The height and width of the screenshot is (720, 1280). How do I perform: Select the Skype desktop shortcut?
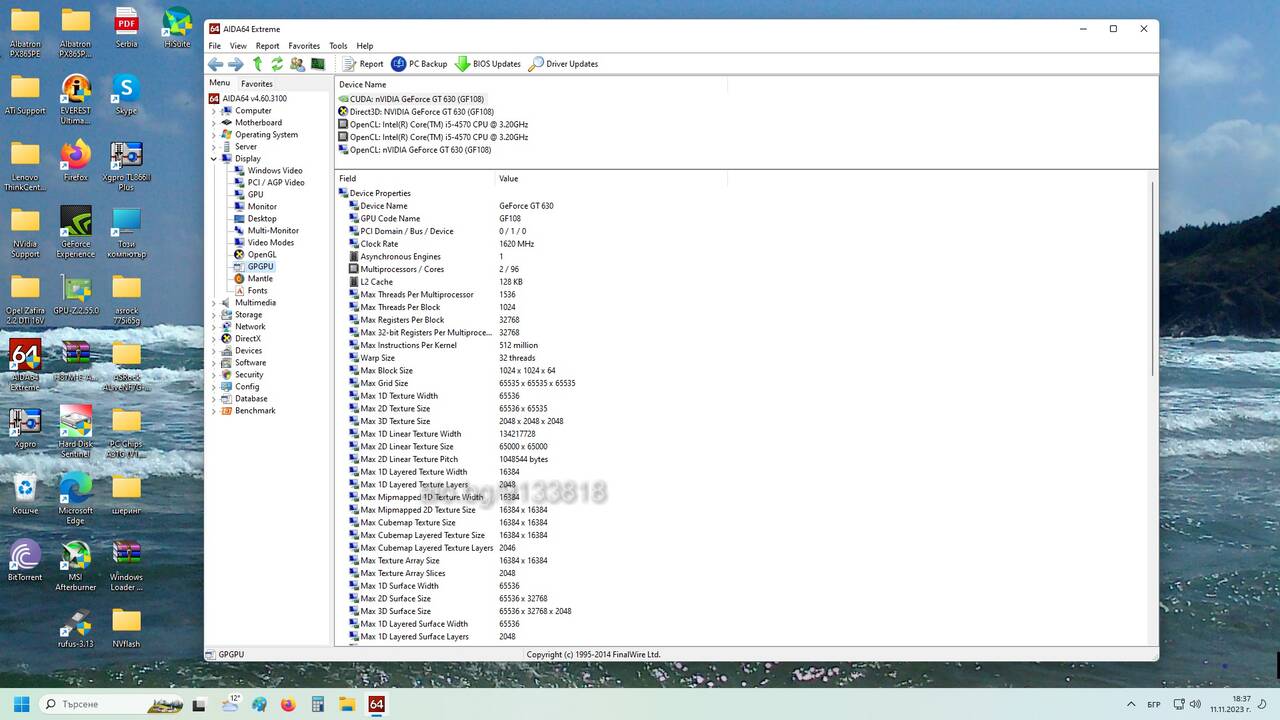click(x=126, y=95)
